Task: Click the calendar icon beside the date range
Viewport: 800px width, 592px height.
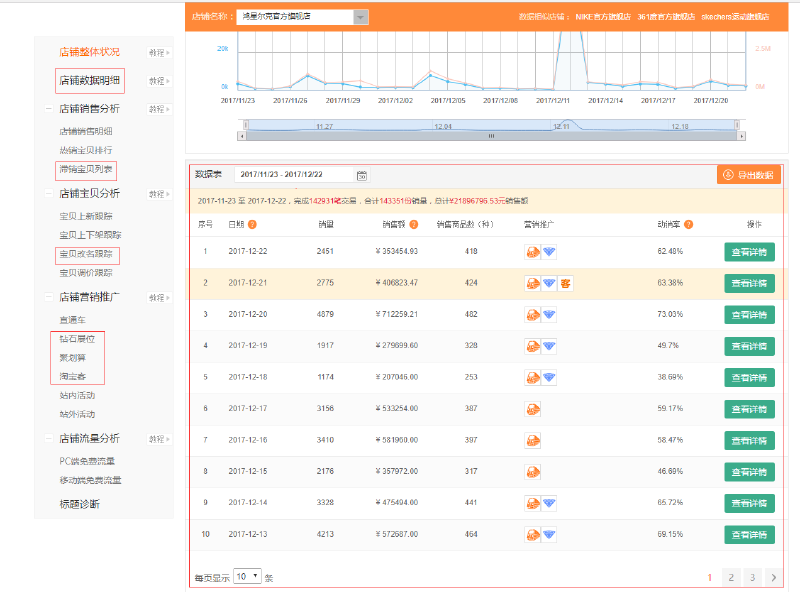Action: coord(362,175)
